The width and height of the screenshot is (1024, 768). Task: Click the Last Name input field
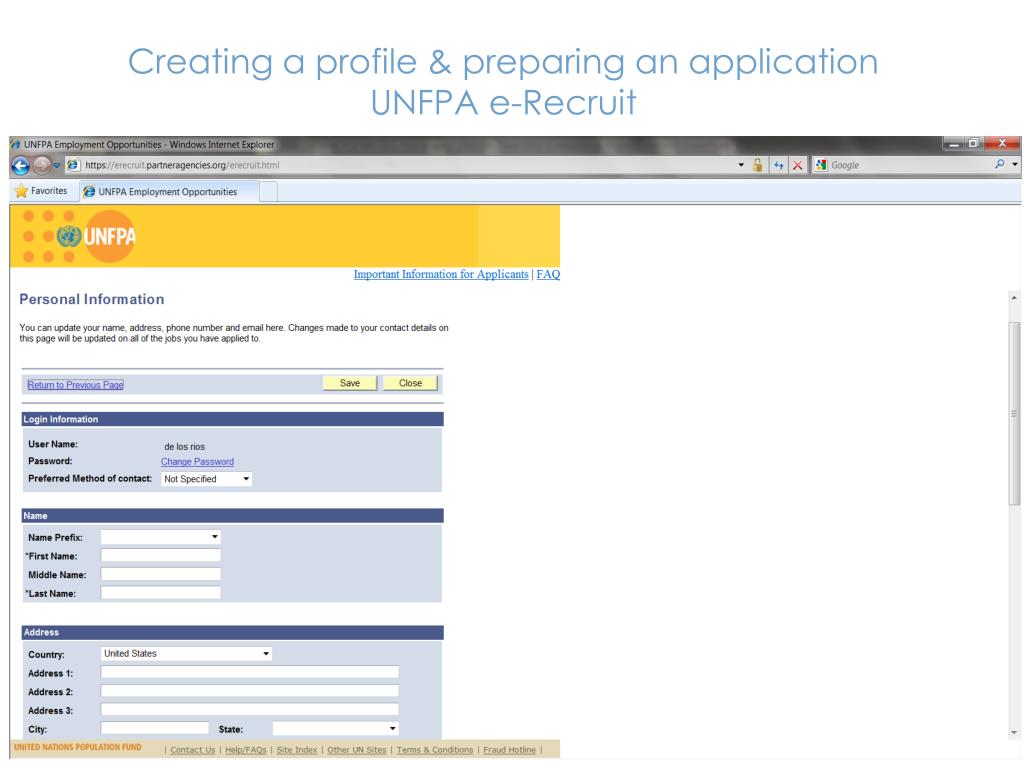(161, 593)
